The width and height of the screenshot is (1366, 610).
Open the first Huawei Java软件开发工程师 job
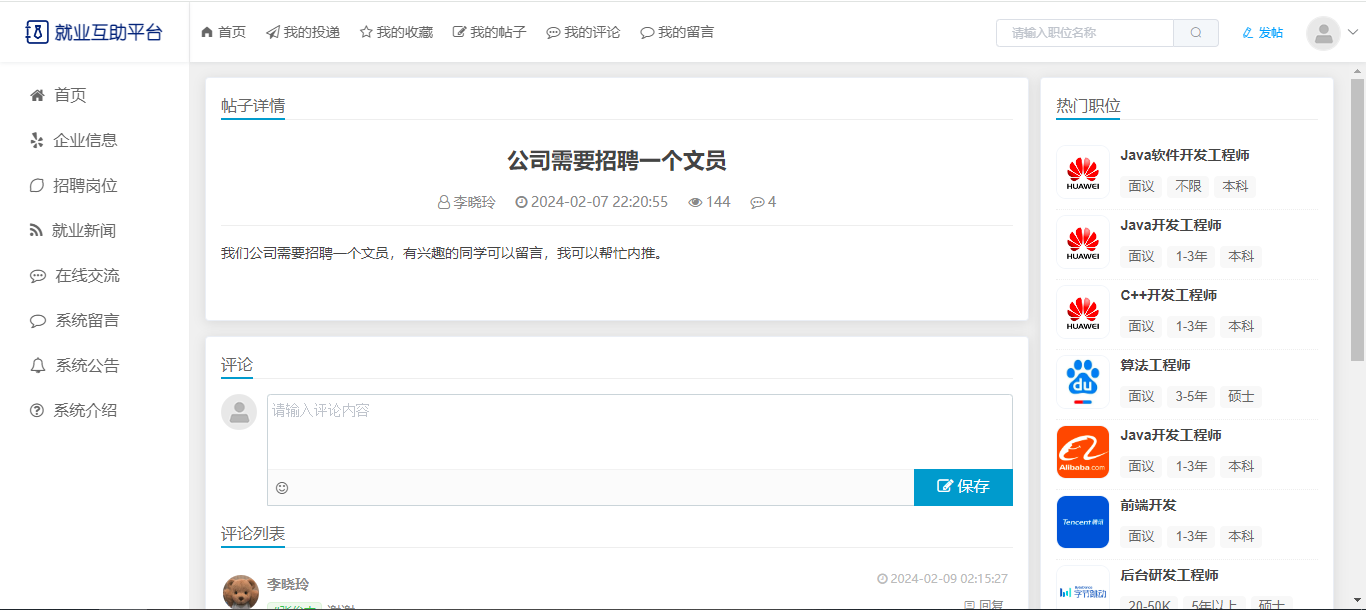coord(1185,155)
